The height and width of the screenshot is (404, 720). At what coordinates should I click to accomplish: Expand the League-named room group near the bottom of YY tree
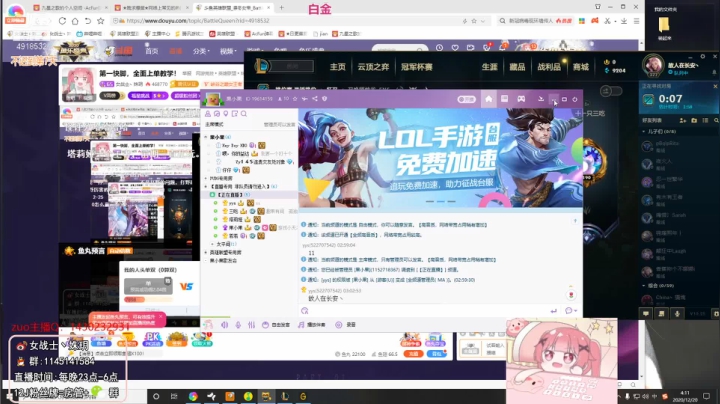coord(206,252)
